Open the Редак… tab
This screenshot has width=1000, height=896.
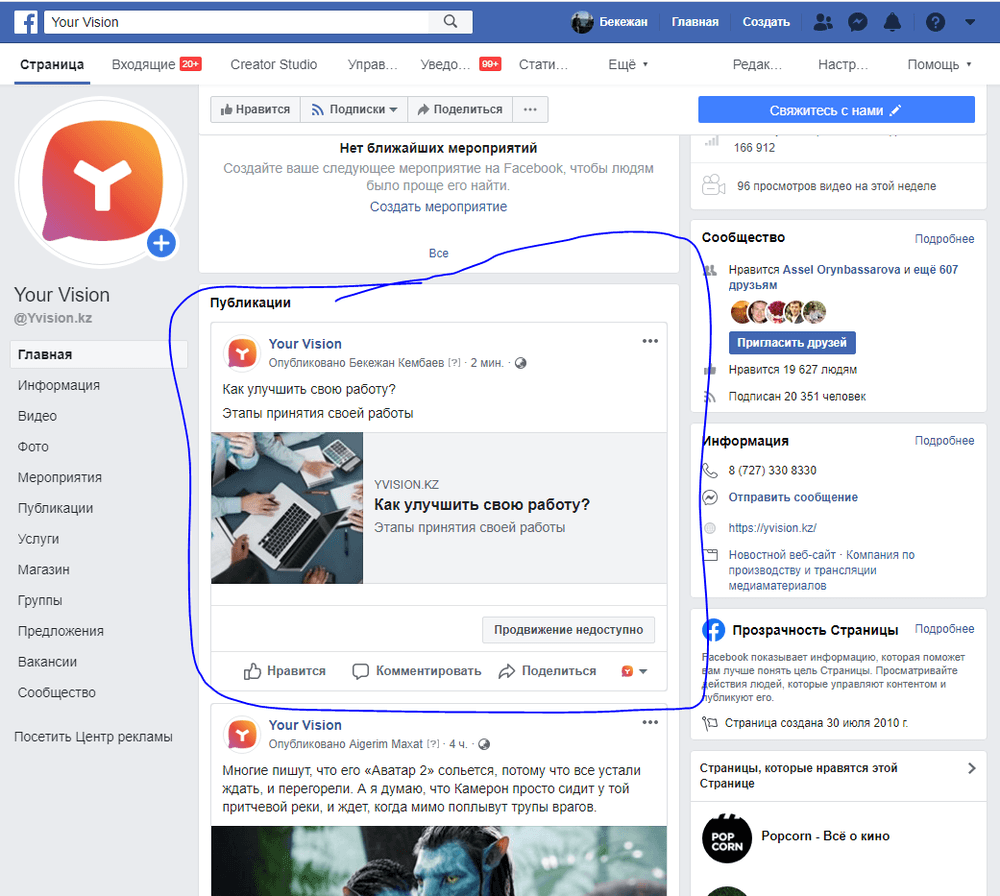coord(757,64)
